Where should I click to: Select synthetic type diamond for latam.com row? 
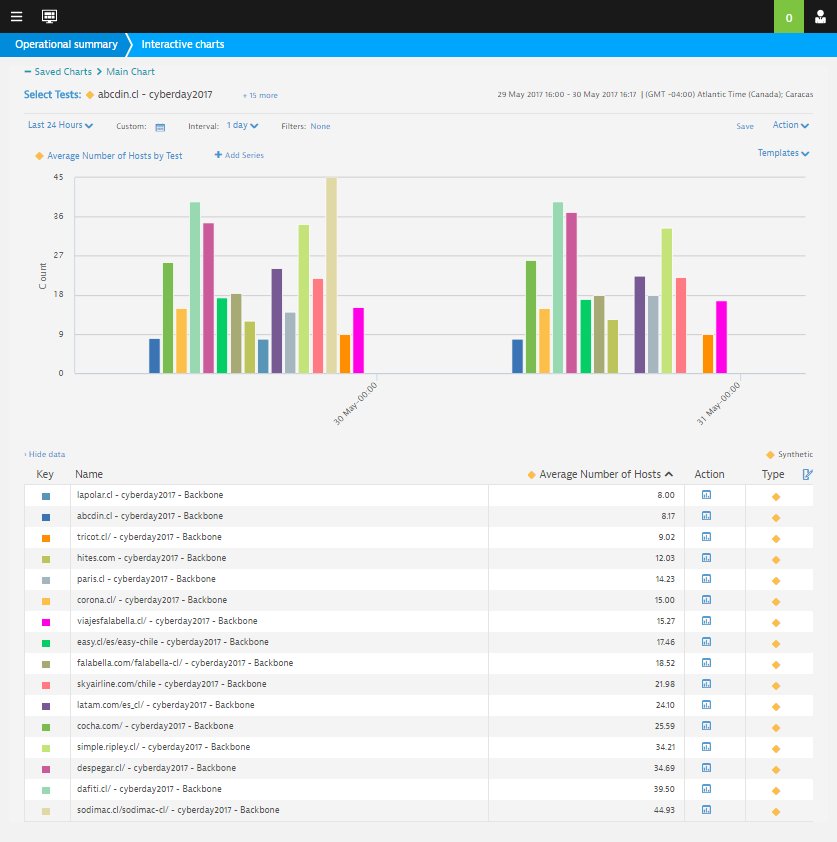coord(776,707)
